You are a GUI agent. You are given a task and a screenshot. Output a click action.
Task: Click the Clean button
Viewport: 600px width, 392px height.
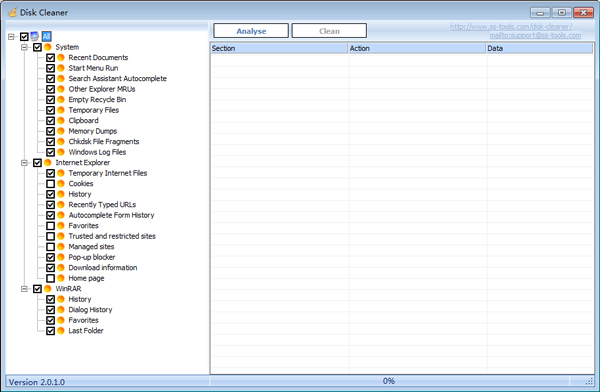329,31
